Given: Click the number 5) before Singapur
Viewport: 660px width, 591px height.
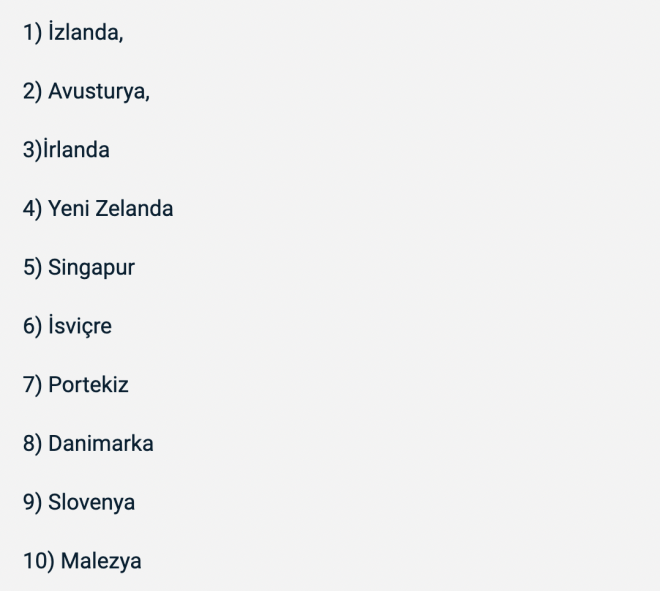Looking at the screenshot, I should pyautogui.click(x=33, y=268).
